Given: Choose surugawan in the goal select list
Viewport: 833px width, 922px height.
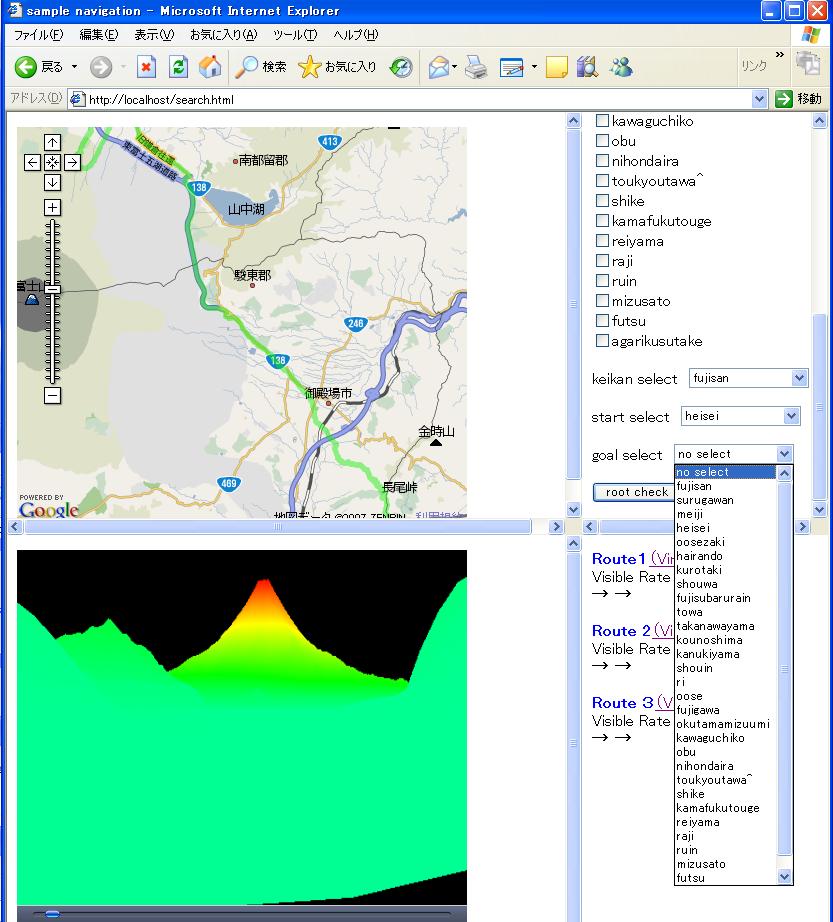Looking at the screenshot, I should 704,500.
